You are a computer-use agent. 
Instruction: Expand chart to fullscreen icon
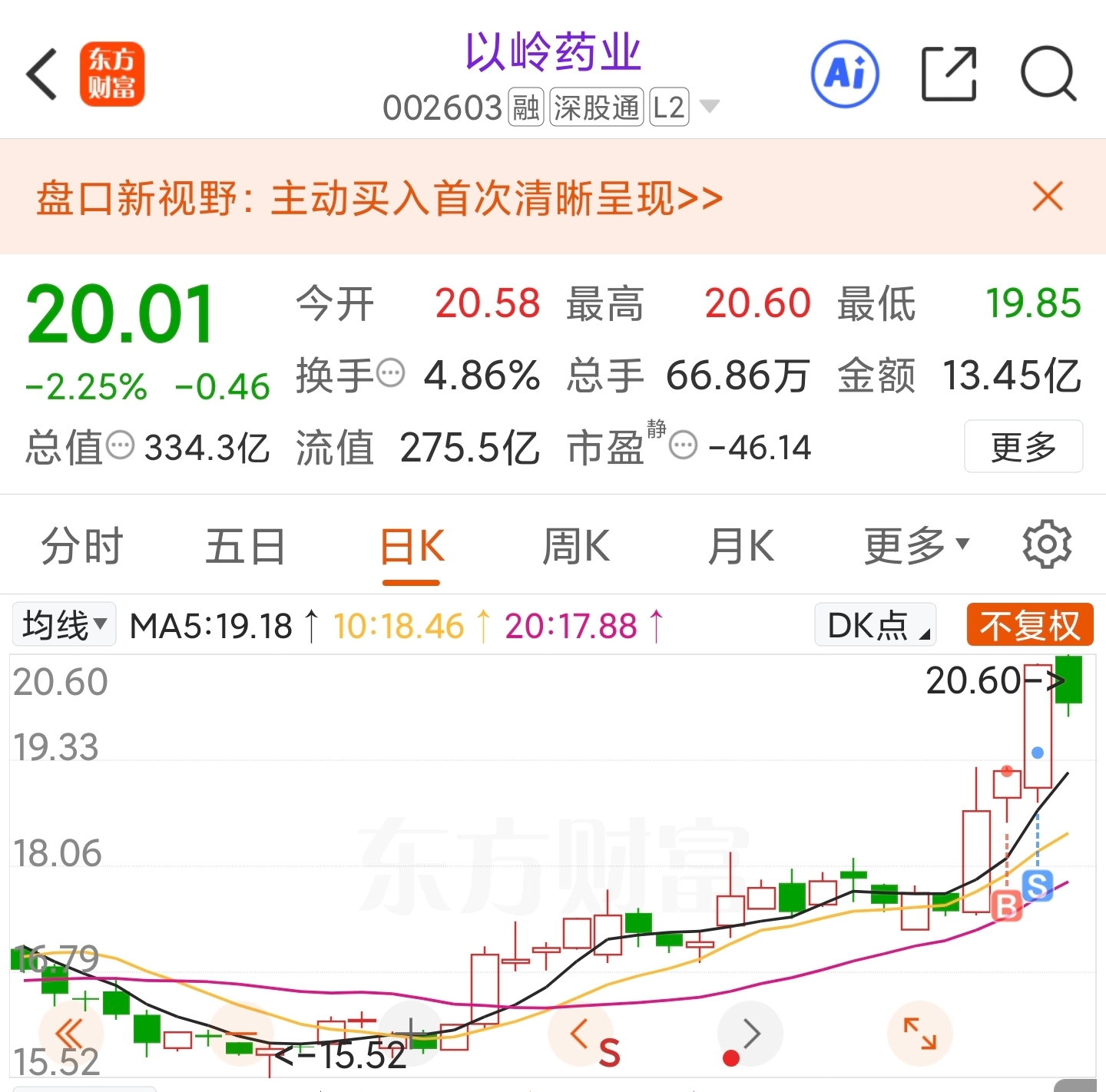[920, 1034]
